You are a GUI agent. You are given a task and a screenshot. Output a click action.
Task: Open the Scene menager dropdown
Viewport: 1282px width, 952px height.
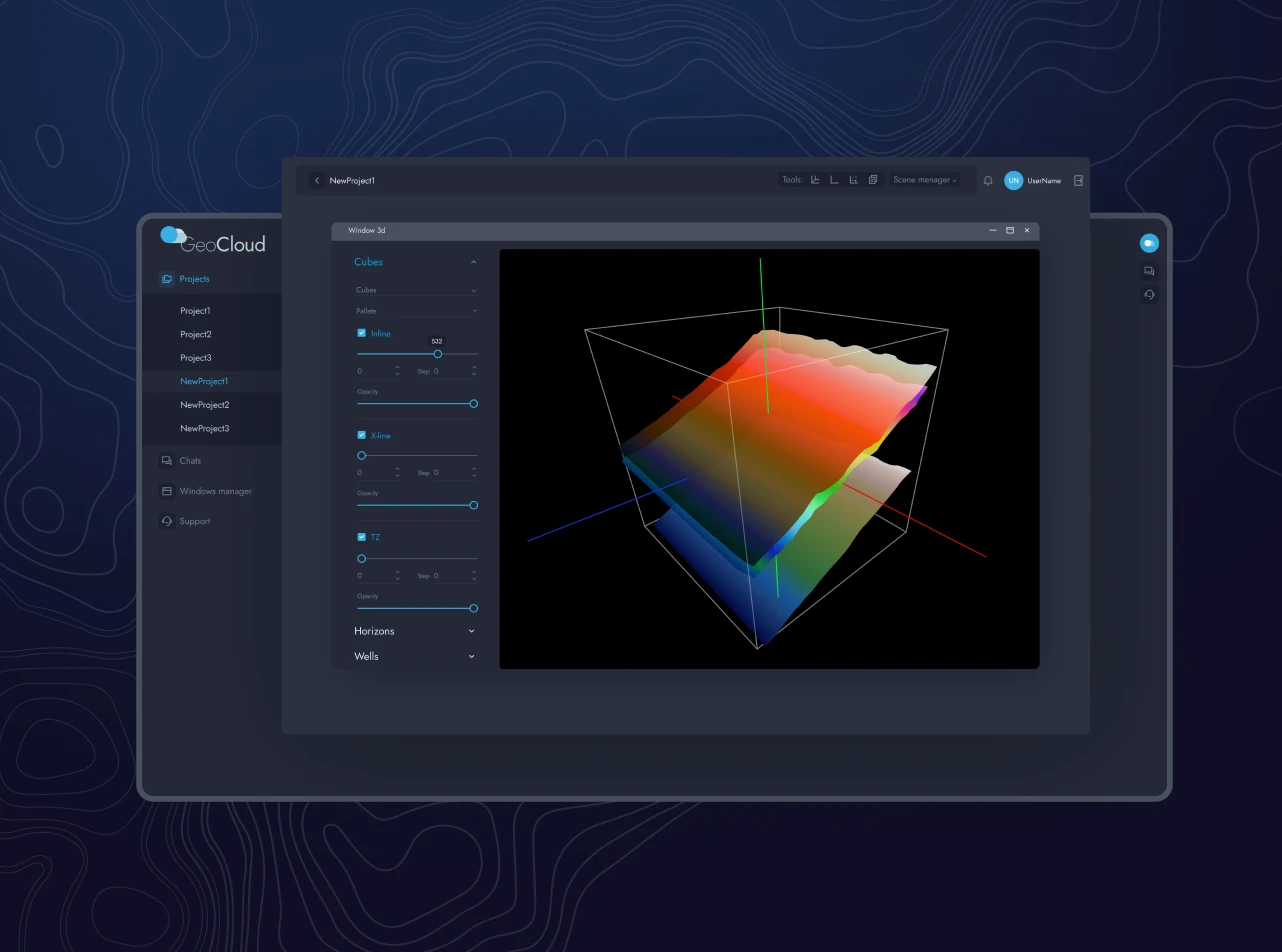(x=925, y=180)
